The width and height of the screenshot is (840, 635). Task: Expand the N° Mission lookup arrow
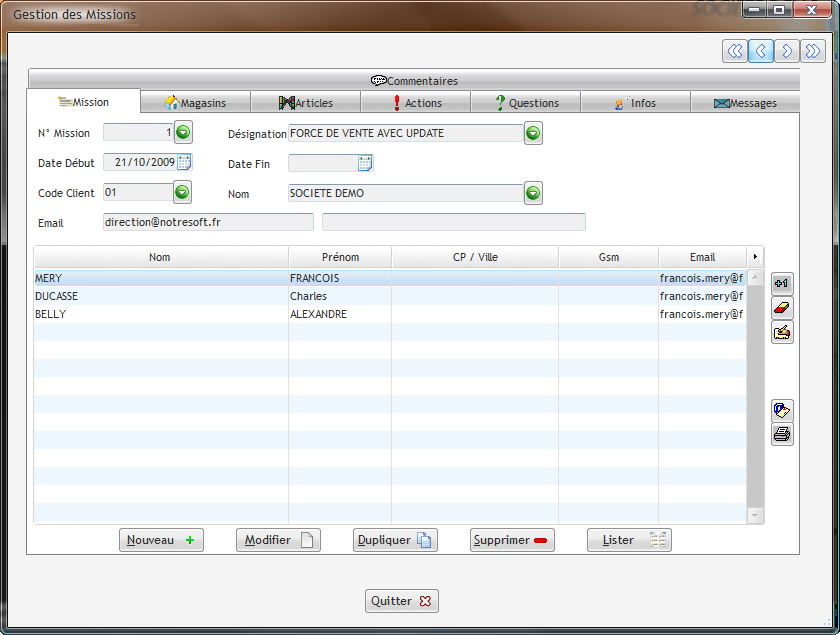pyautogui.click(x=183, y=132)
